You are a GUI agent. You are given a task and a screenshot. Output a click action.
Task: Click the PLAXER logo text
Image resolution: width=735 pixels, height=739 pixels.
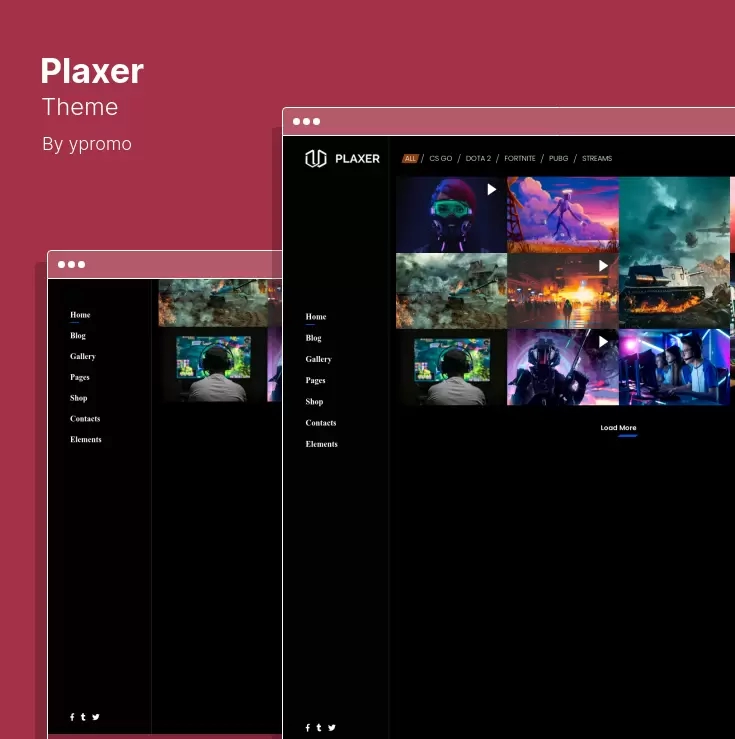point(357,159)
